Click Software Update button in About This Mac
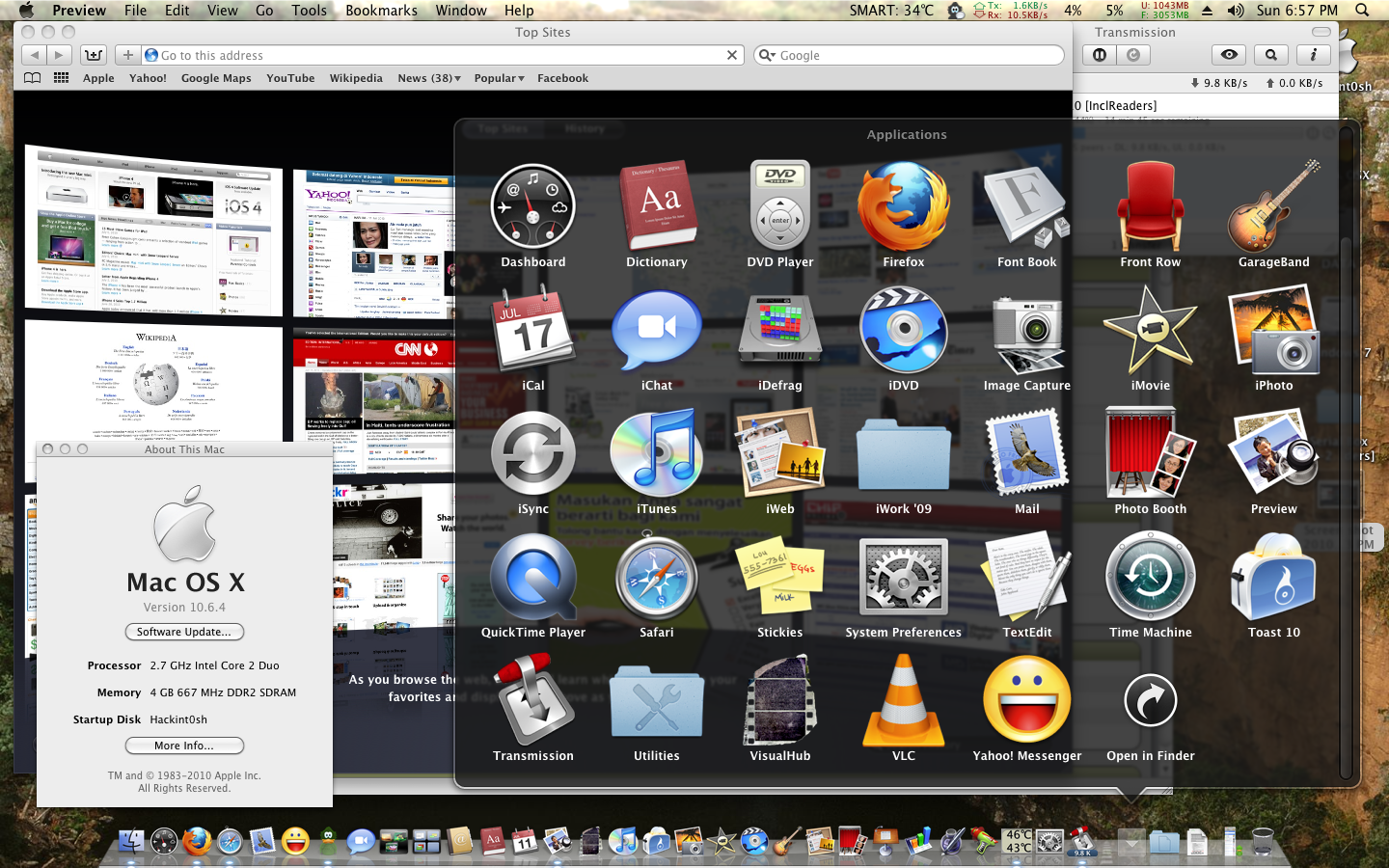Screen dimensions: 1389x868 coord(184,632)
